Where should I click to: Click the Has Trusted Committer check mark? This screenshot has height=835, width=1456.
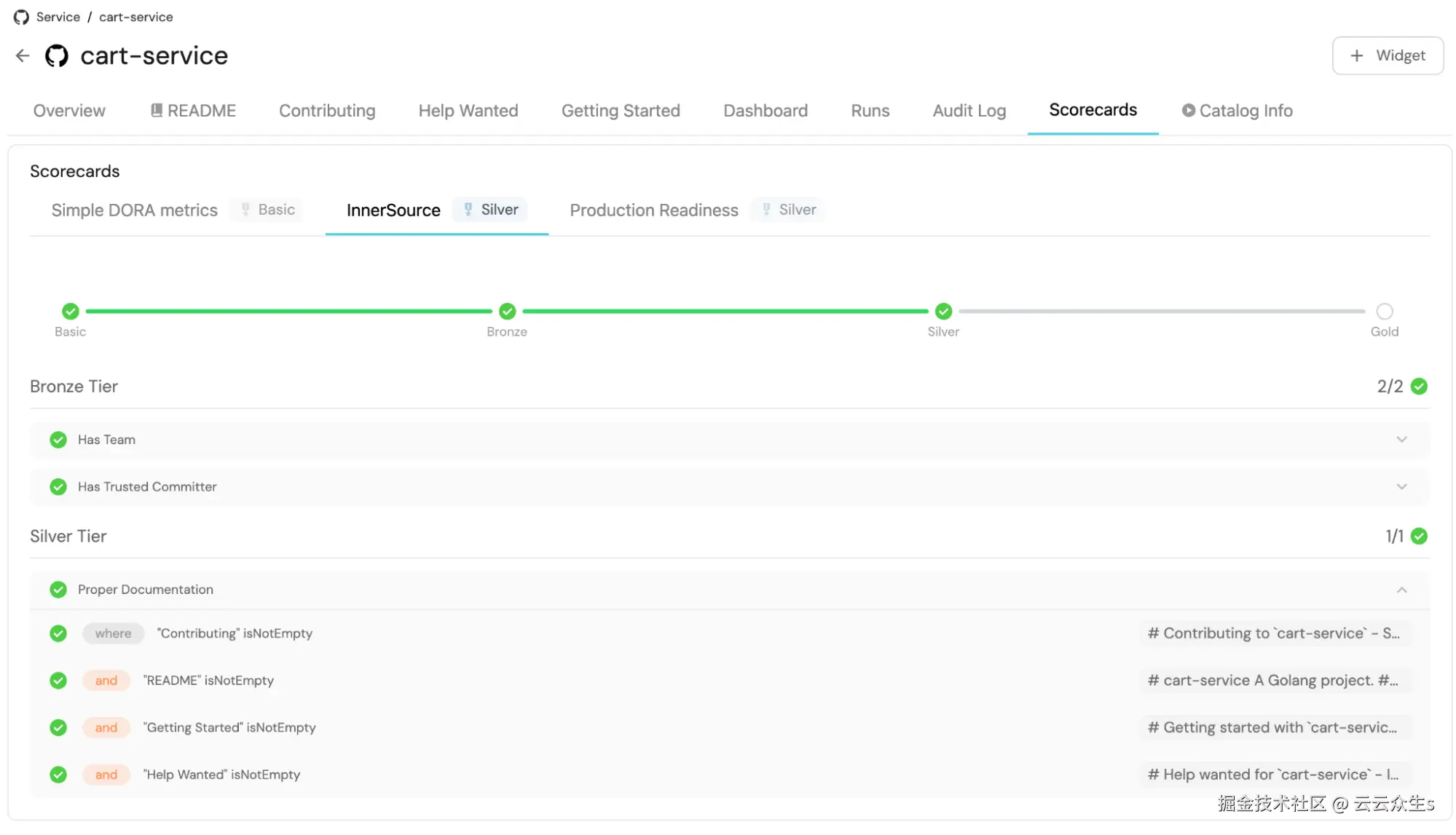[x=58, y=487]
